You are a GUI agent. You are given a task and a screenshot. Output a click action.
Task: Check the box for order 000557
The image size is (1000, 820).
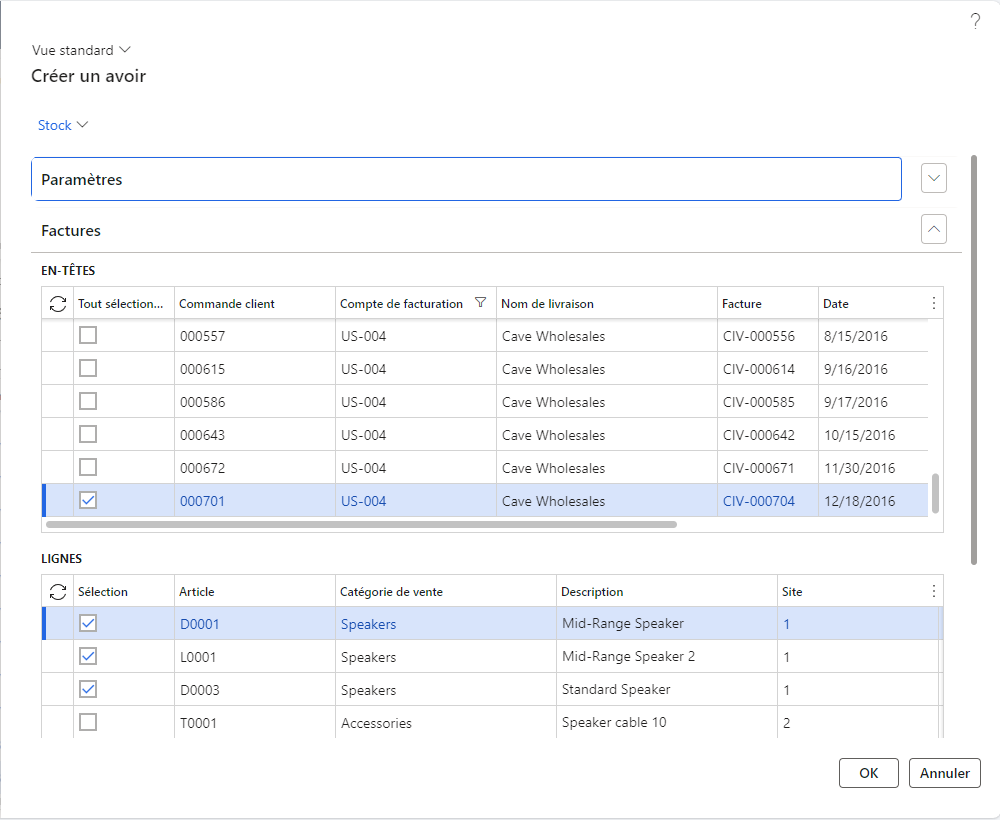click(88, 335)
